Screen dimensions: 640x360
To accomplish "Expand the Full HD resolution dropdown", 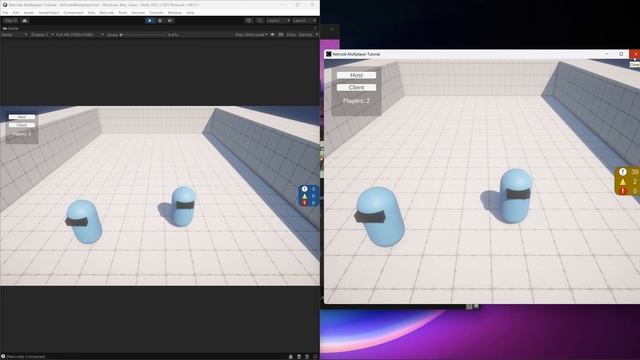I will [80, 35].
